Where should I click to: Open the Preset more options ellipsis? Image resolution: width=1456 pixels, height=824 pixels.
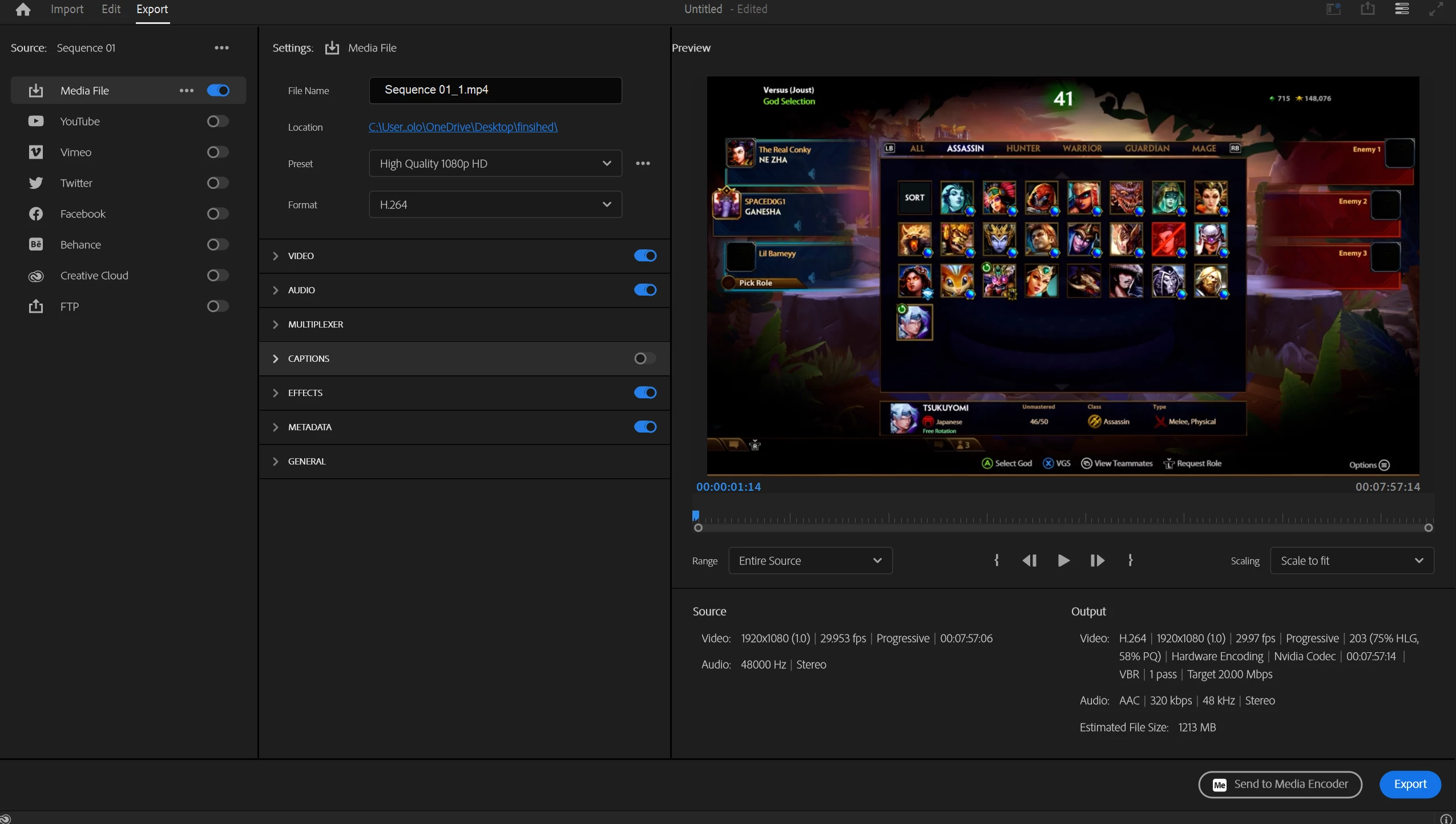coord(643,163)
